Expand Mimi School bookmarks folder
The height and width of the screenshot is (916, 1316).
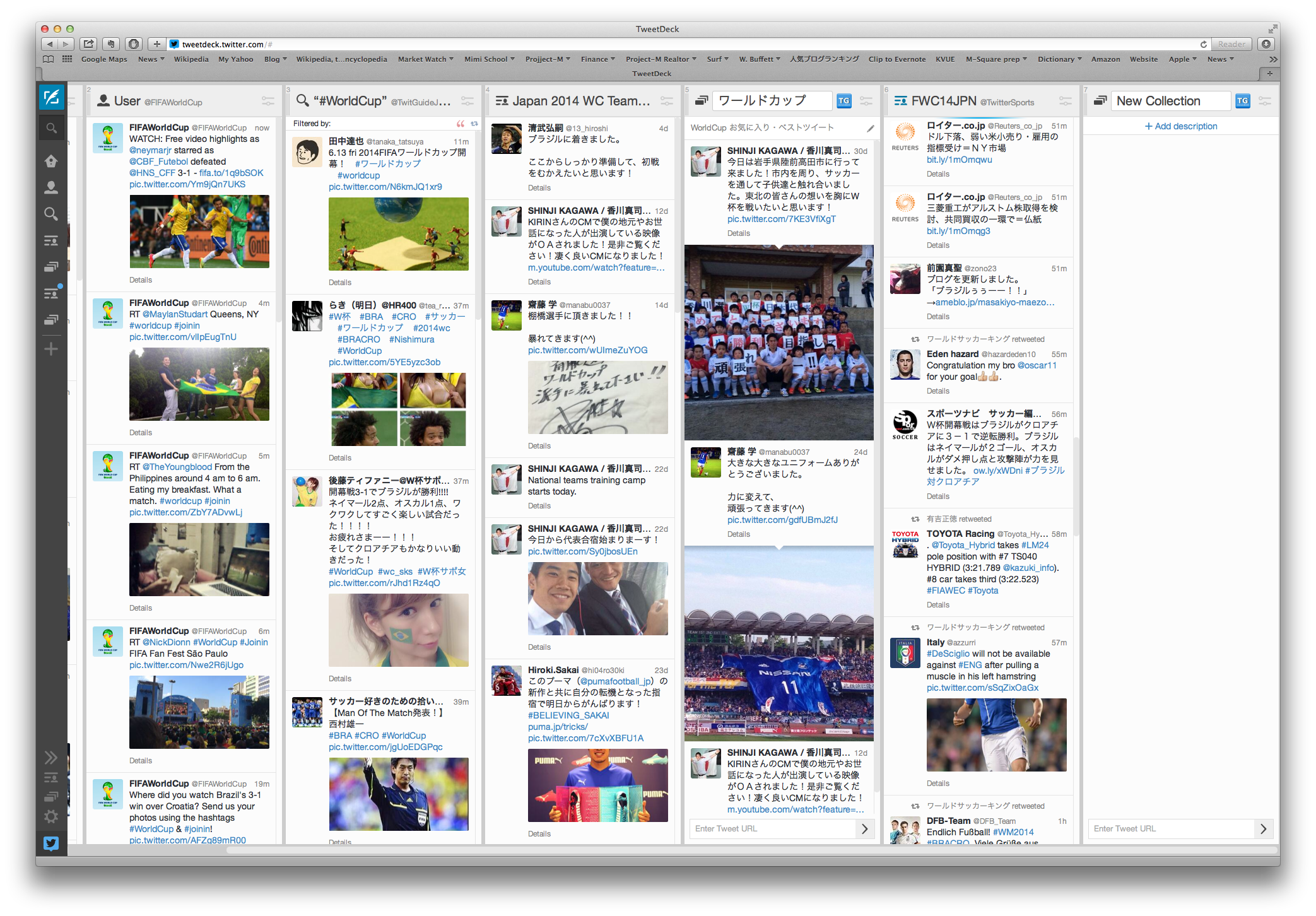point(490,59)
